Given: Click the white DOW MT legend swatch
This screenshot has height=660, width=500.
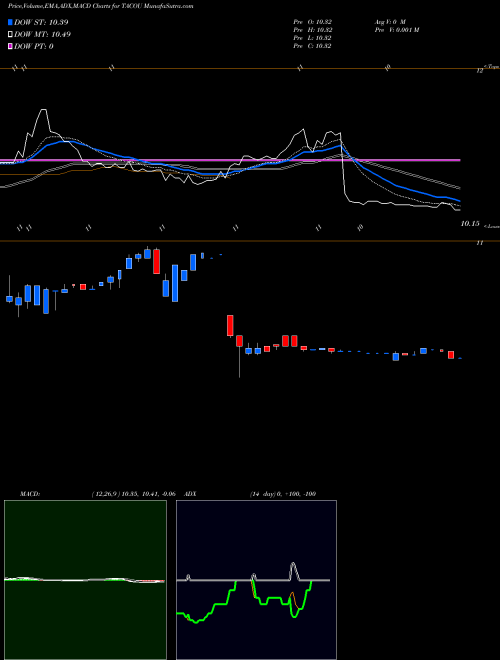Looking at the screenshot, I should click(x=10, y=35).
